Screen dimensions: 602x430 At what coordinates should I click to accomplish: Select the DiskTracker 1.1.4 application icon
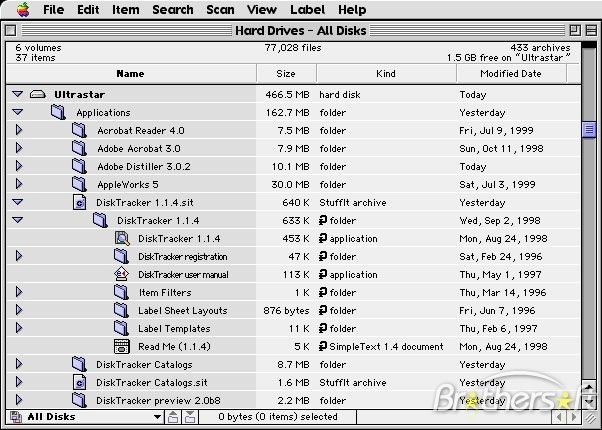pyautogui.click(x=122, y=238)
